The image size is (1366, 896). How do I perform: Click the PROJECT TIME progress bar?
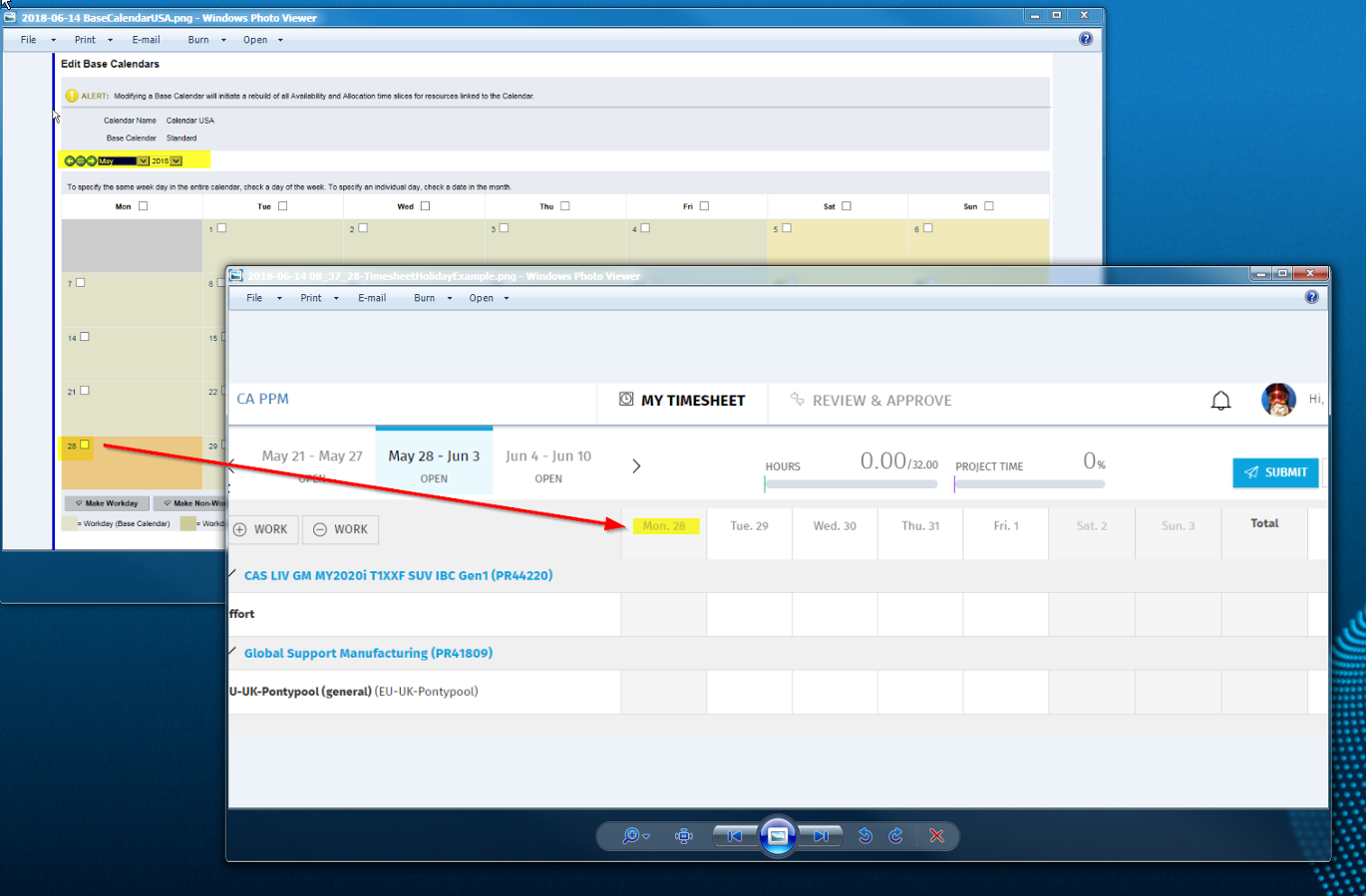(x=1030, y=484)
